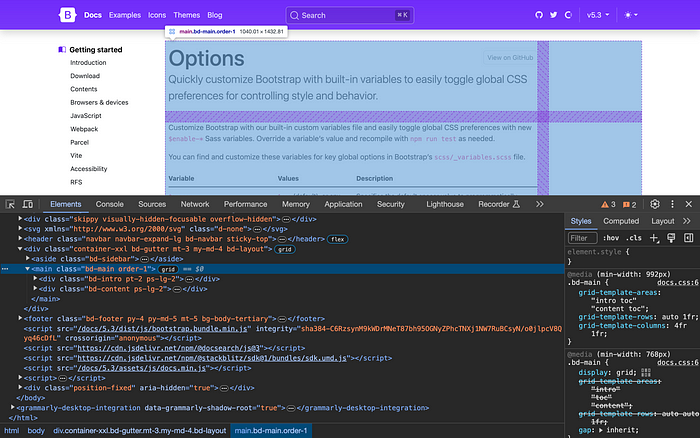This screenshot has height=438, width=700.
Task: Expand the header navbar node
Action: (x=20, y=238)
